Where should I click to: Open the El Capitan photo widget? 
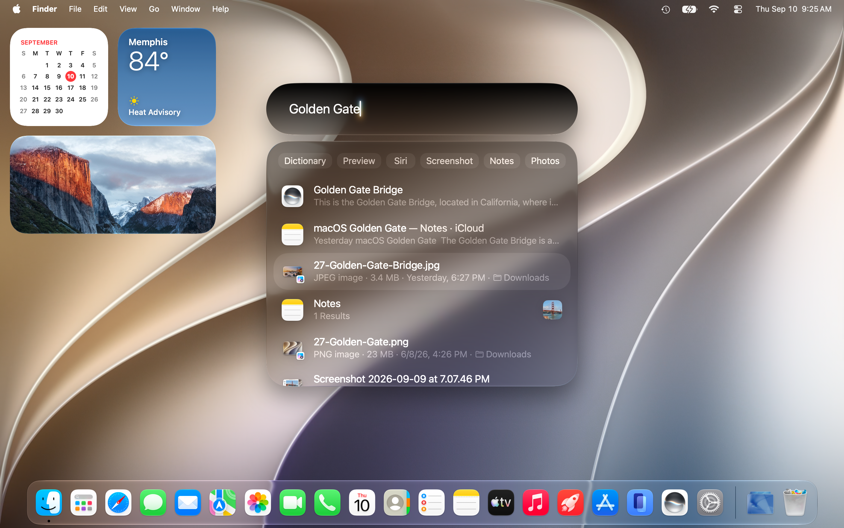tap(113, 185)
